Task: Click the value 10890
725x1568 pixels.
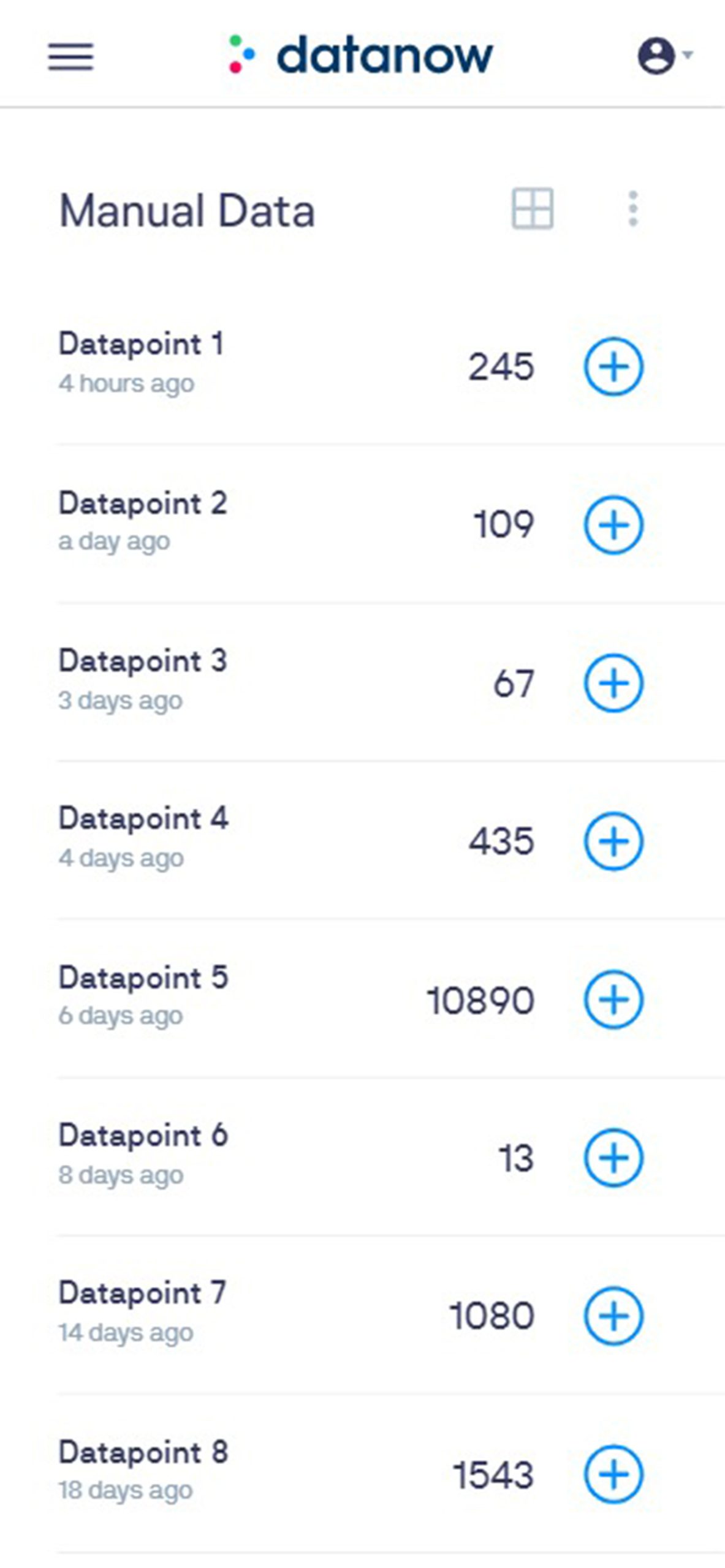Action: click(480, 1001)
